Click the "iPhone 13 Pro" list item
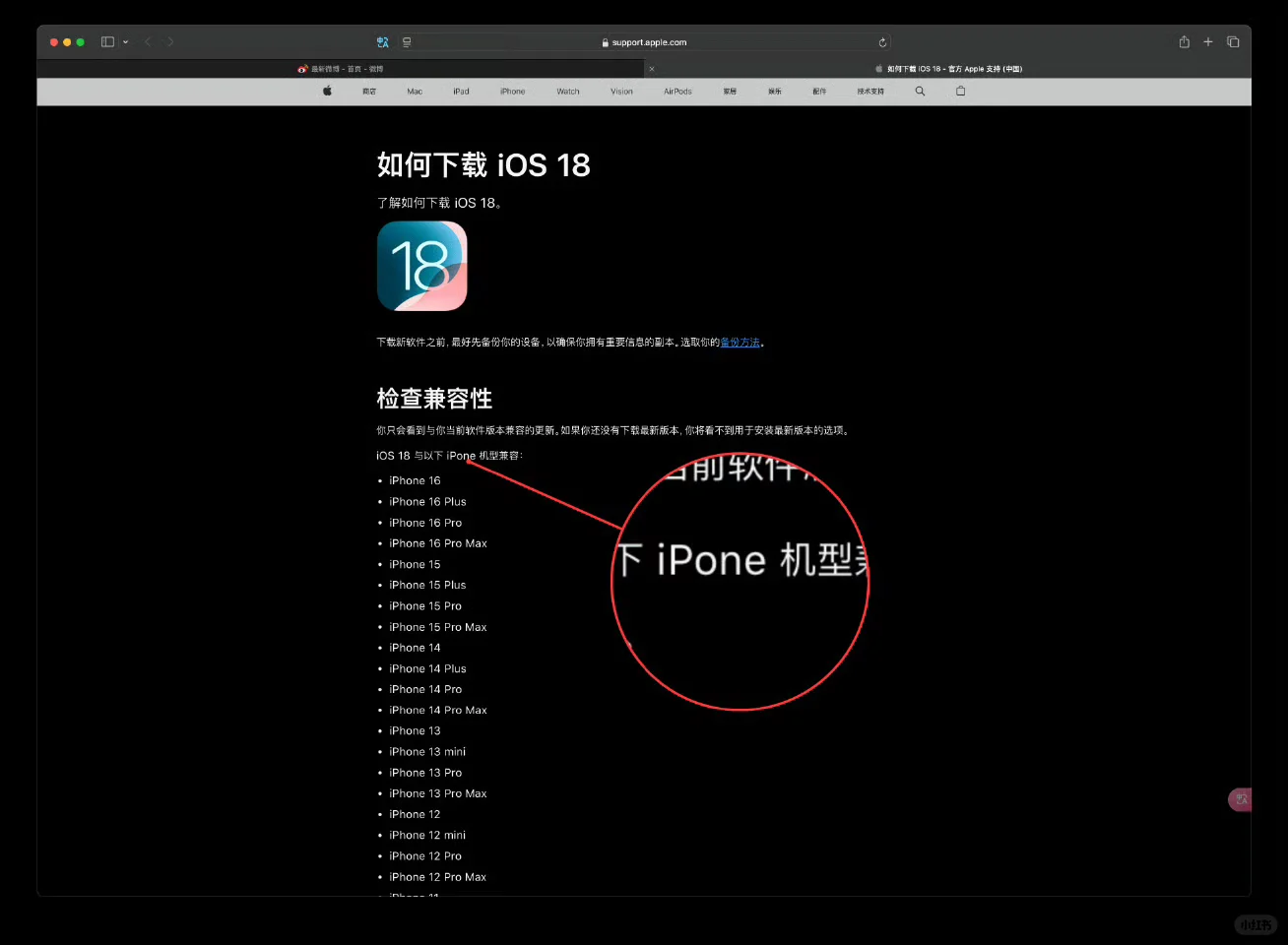The width and height of the screenshot is (1288, 945). pos(425,773)
